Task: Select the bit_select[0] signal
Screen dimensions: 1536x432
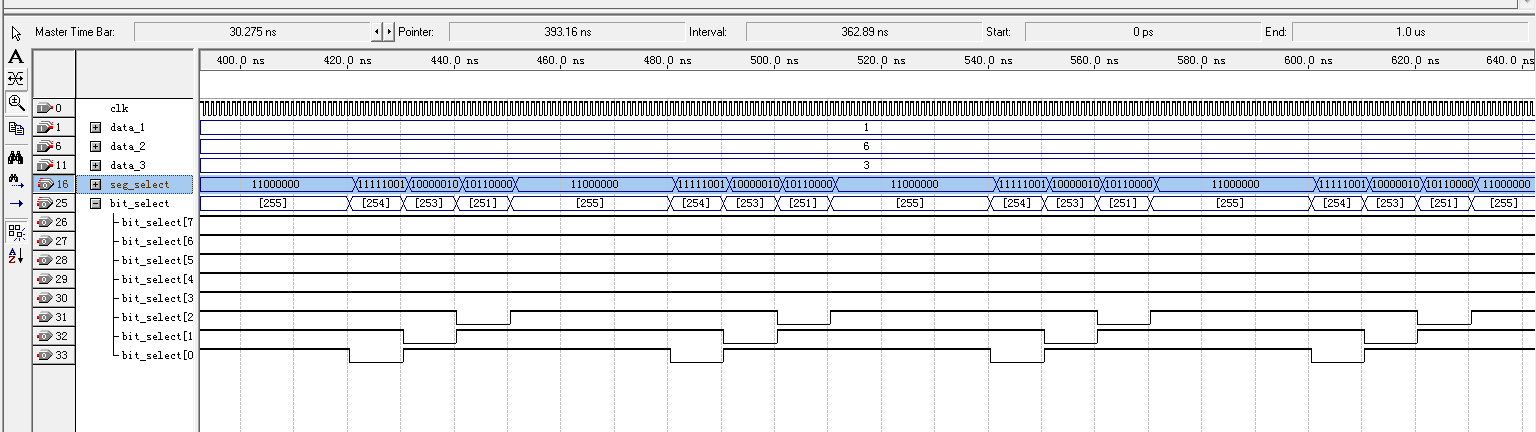Action: coord(157,356)
